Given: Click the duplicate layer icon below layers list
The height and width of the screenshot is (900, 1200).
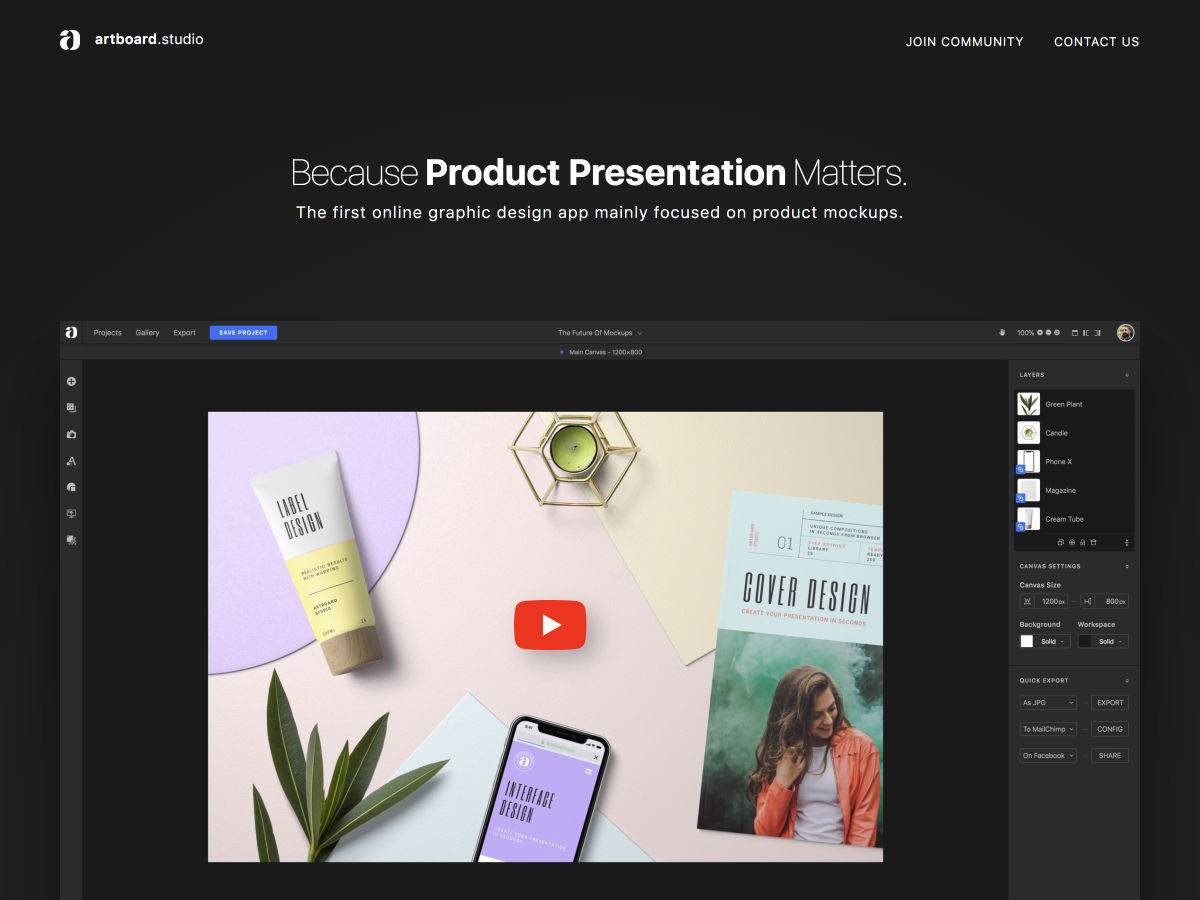Looking at the screenshot, I should pos(1061,542).
